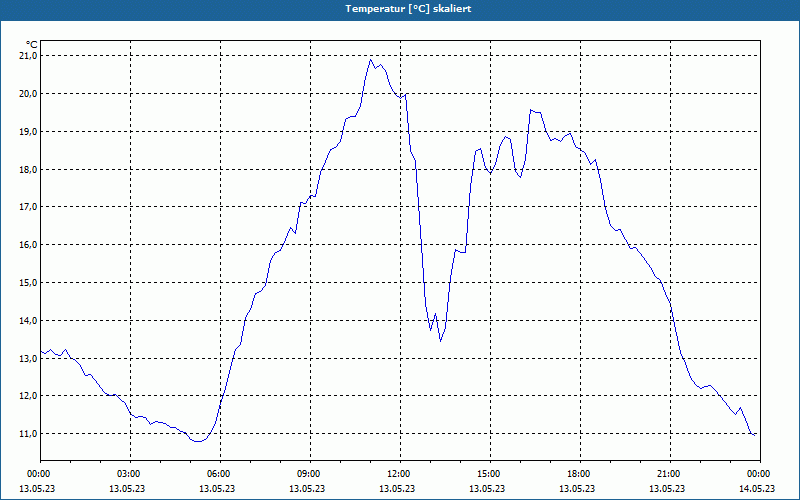This screenshot has height=500, width=800.
Task: Click the 13.05.23 date under 12:00
Action: coord(397,489)
